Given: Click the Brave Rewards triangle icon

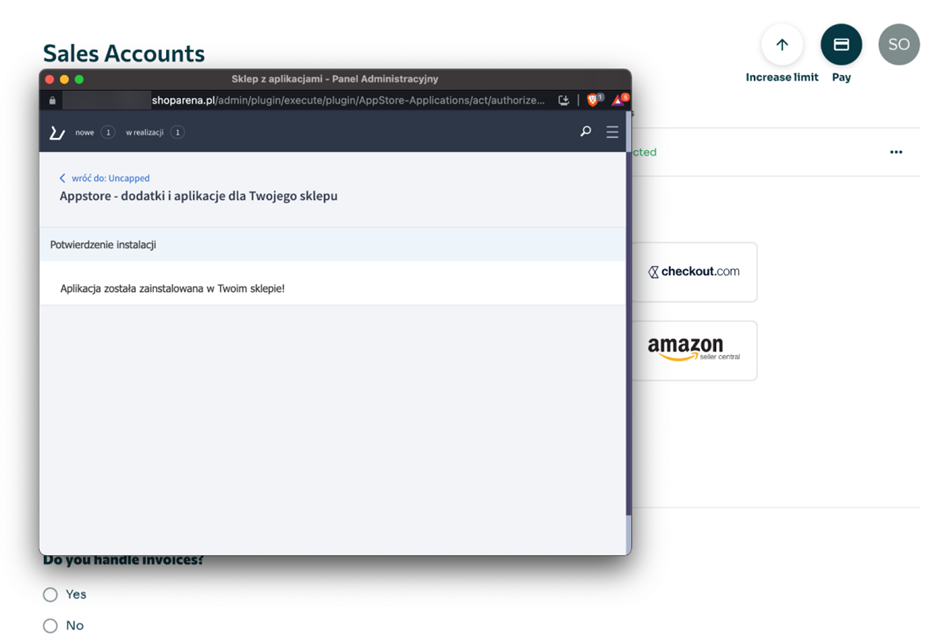Looking at the screenshot, I should click(619, 100).
